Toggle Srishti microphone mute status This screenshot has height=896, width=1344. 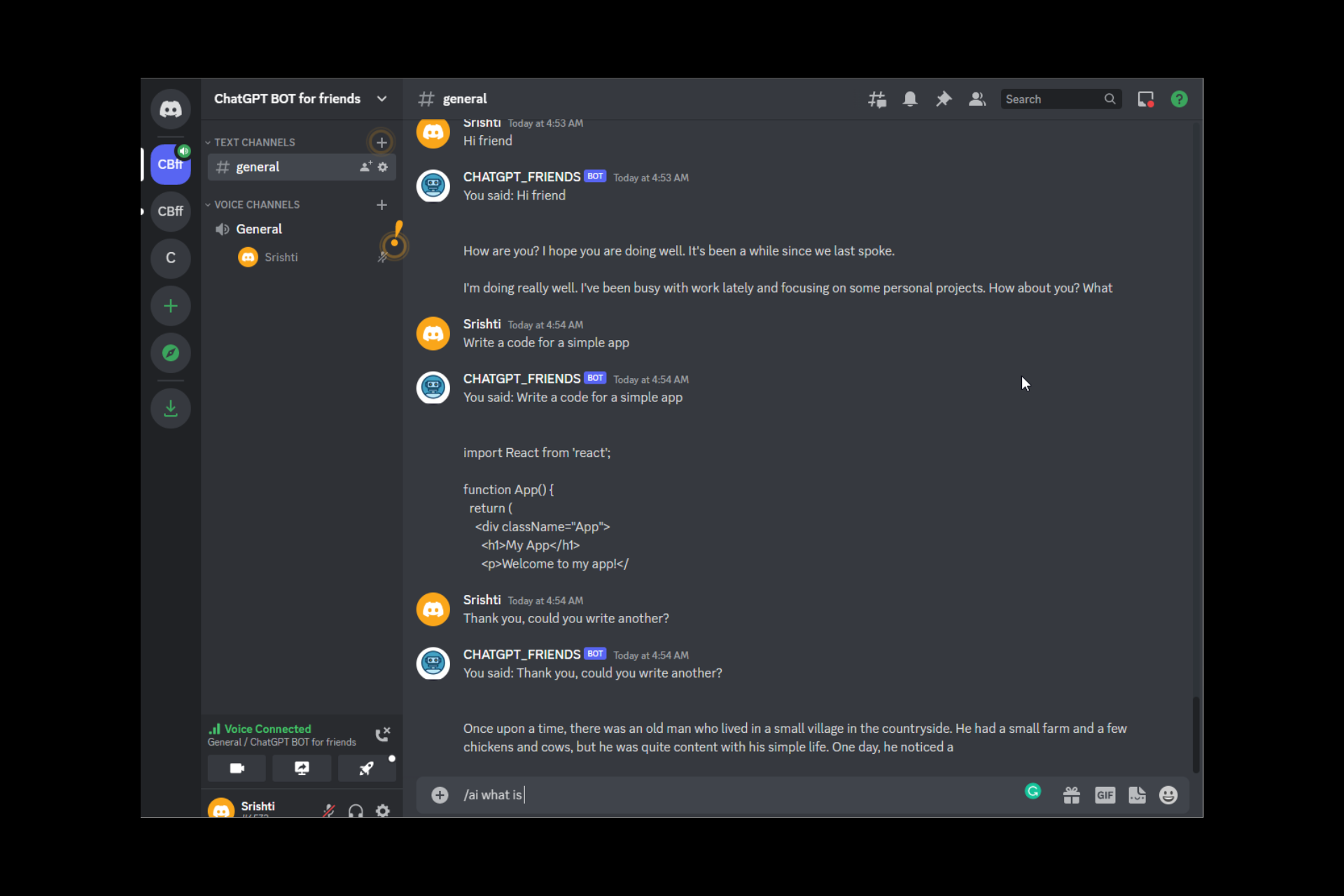click(331, 810)
